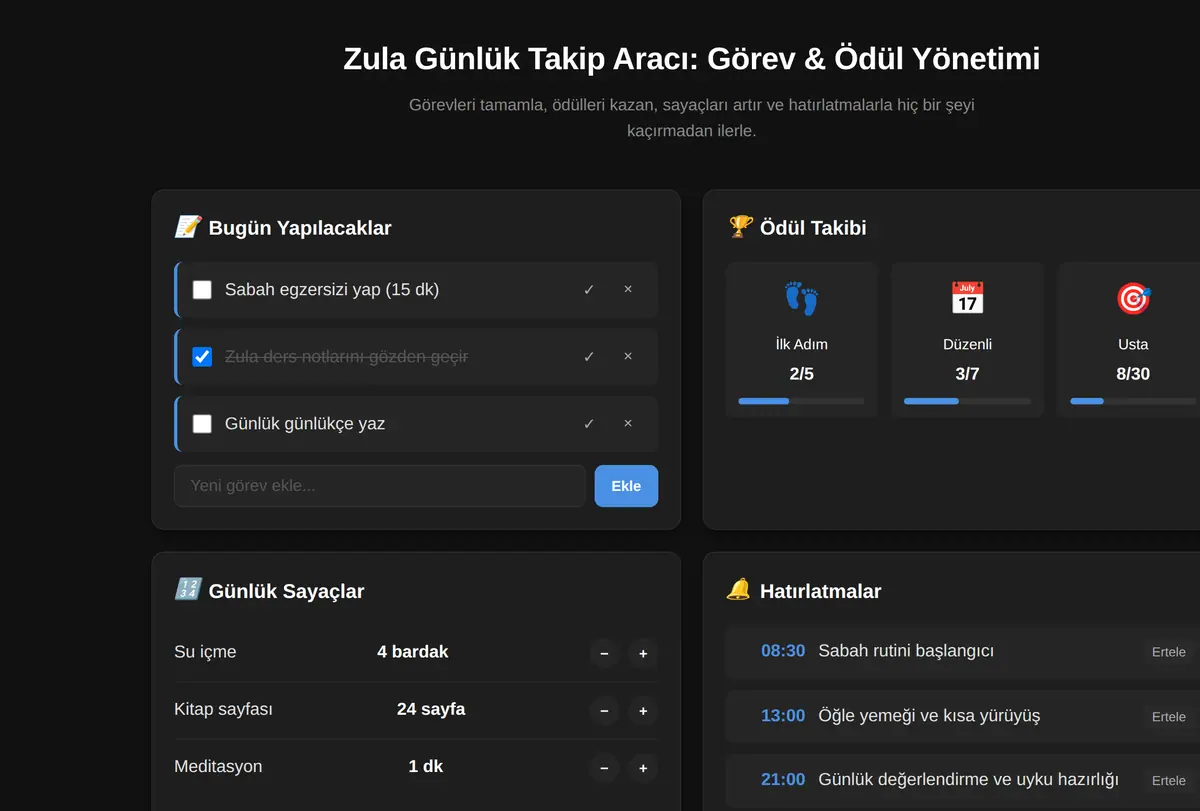Delete 'Sabah egzersizi yap' with its × icon
Image resolution: width=1200 pixels, height=811 pixels.
[628, 289]
